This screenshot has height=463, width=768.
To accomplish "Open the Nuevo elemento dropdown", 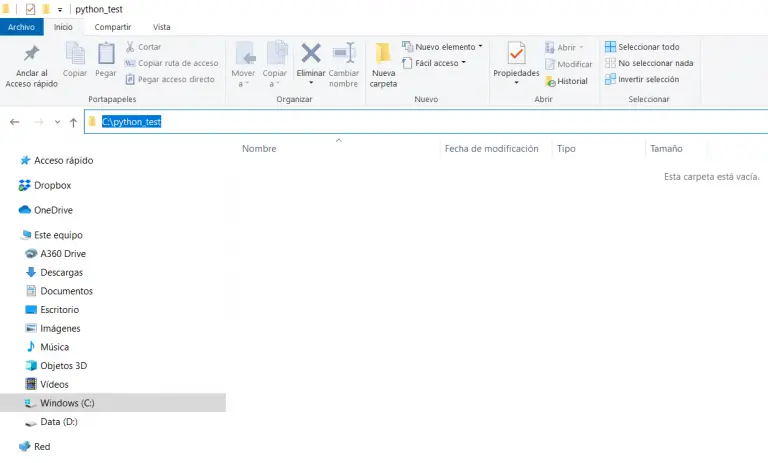I will click(442, 46).
